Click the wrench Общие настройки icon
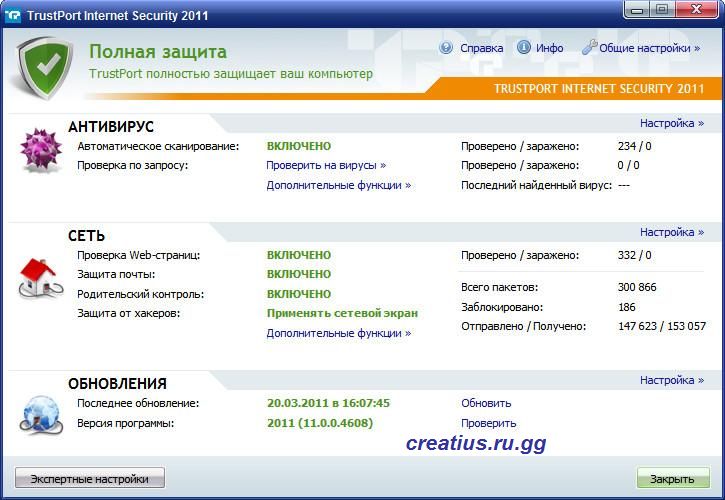The height and width of the screenshot is (500, 725). pos(589,47)
